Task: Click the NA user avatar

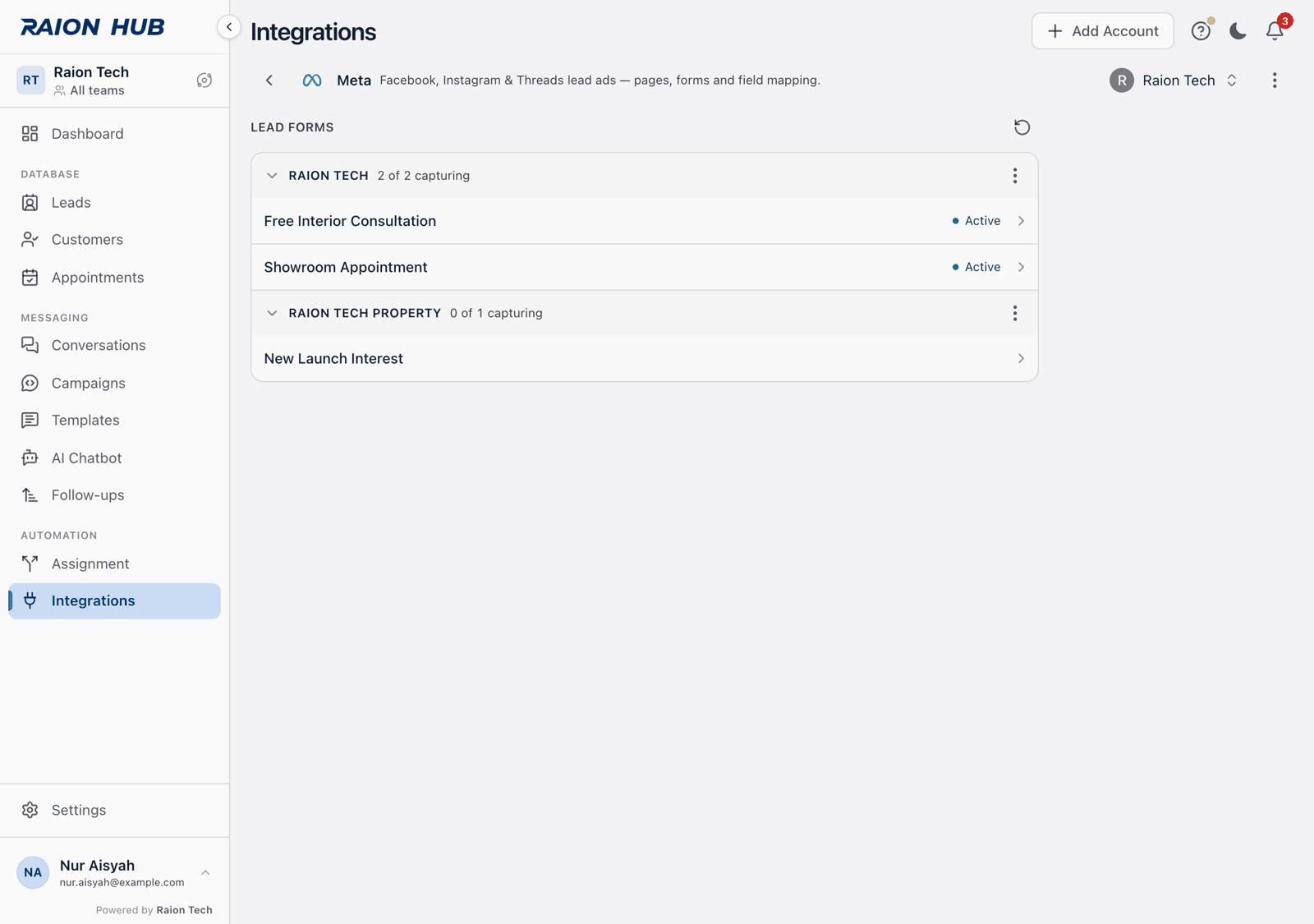Action: tap(33, 873)
